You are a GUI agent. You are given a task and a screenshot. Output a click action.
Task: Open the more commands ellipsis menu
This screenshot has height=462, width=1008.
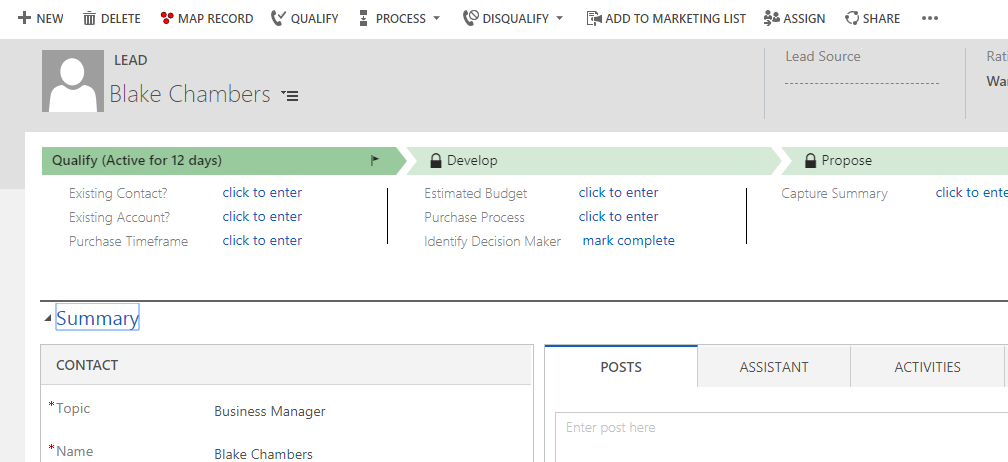click(x=930, y=19)
